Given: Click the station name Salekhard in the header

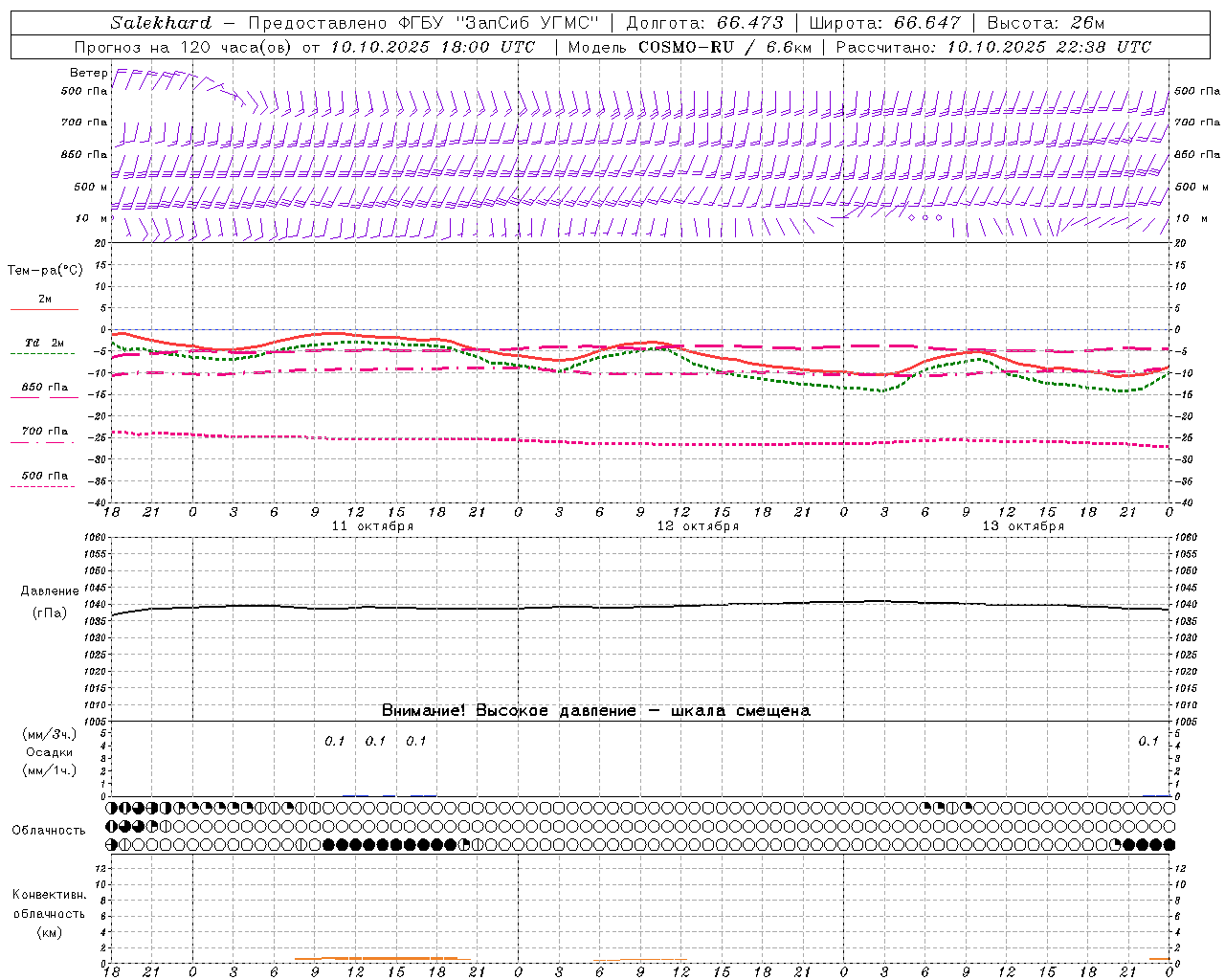Looking at the screenshot, I should 161,23.
